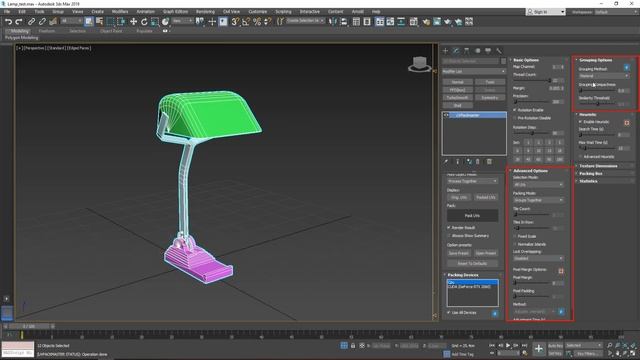Switch to the Motion command panel
Image resolution: width=640 pixels, height=360 pixels.
tap(478, 51)
